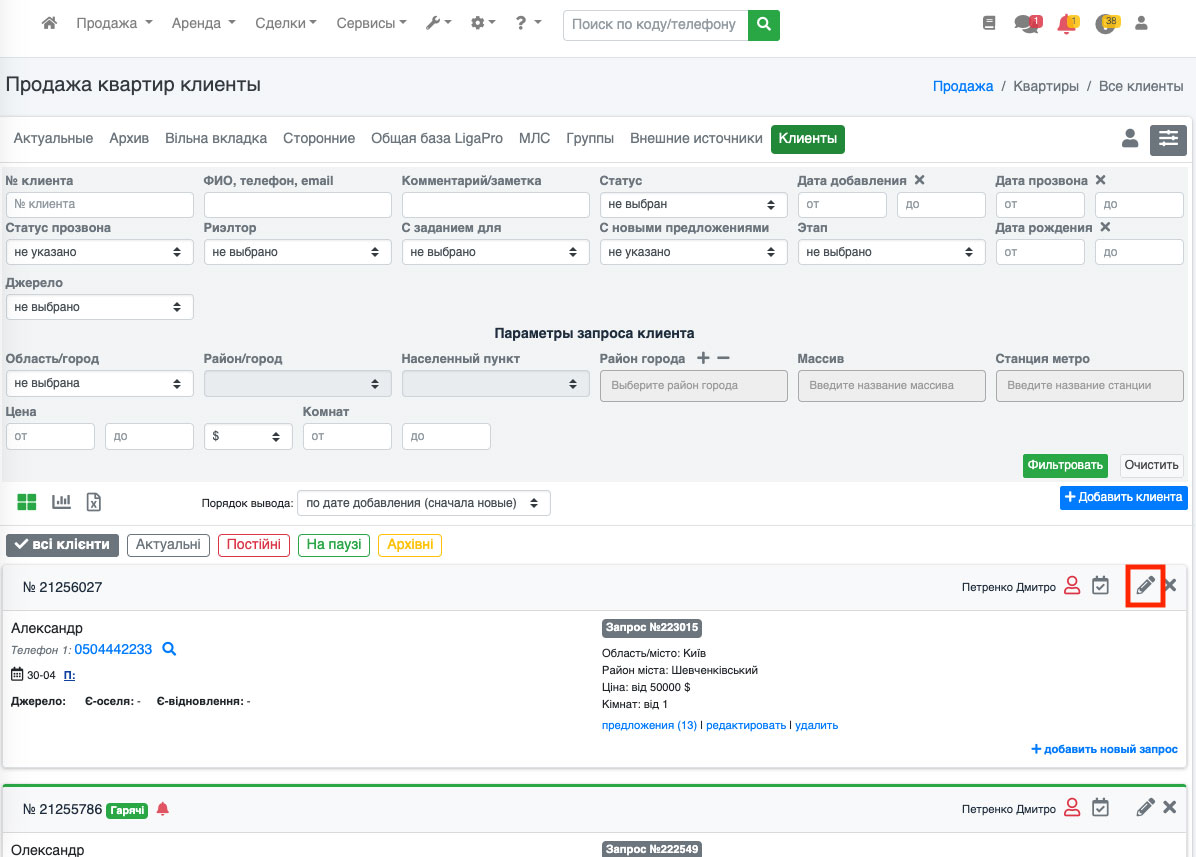This screenshot has height=857, width=1196.
Task: Click Добавить клиента button
Action: (x=1123, y=497)
